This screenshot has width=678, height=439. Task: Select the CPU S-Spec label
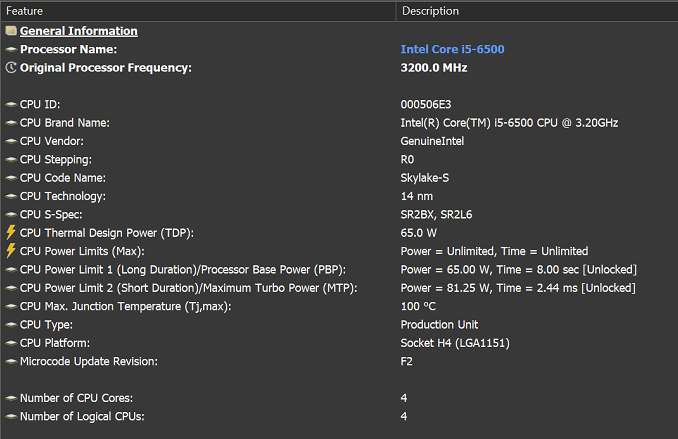[x=51, y=215]
